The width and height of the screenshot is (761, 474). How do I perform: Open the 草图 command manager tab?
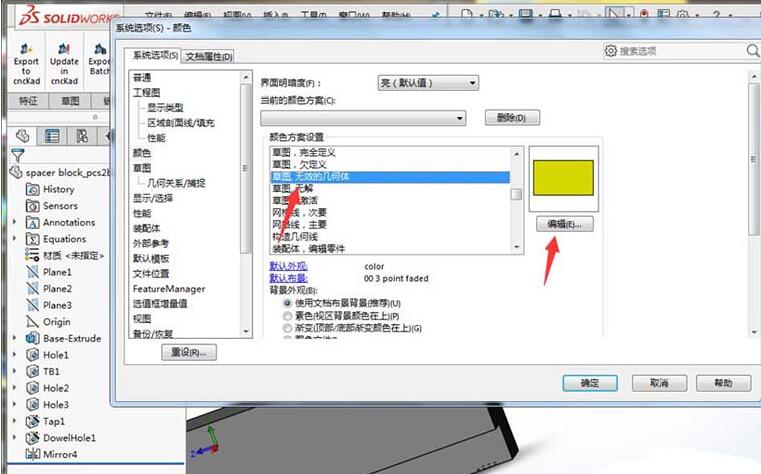(x=70, y=101)
